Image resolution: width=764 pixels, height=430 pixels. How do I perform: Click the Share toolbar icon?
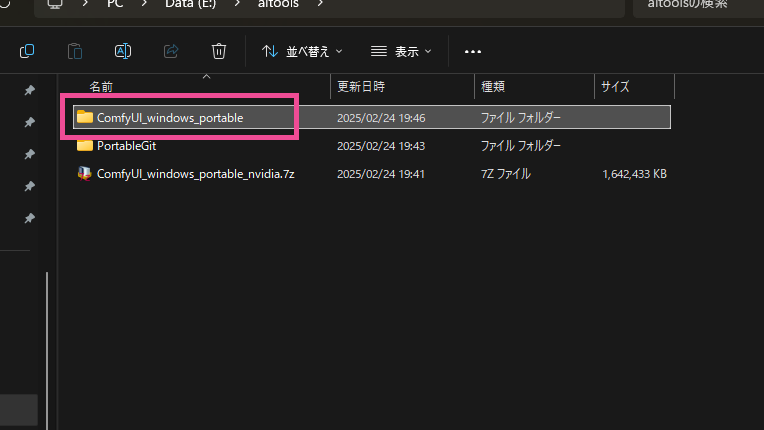[171, 51]
